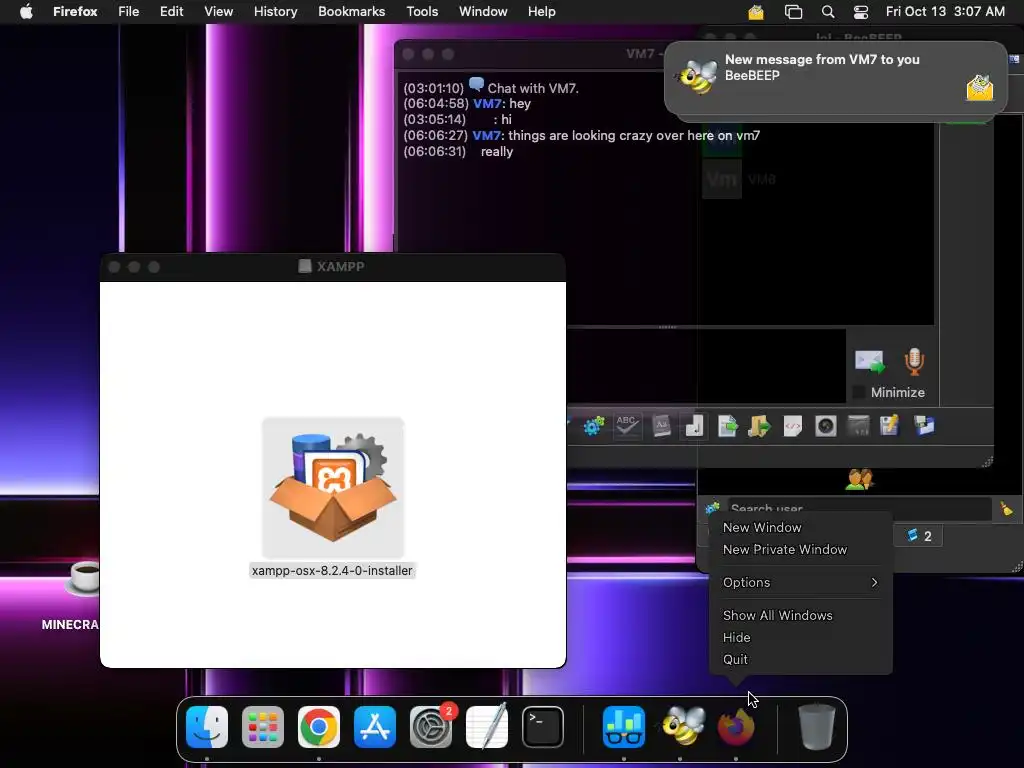Image resolution: width=1024 pixels, height=768 pixels.
Task: Click the gears icon left of Search user
Action: tap(712, 507)
